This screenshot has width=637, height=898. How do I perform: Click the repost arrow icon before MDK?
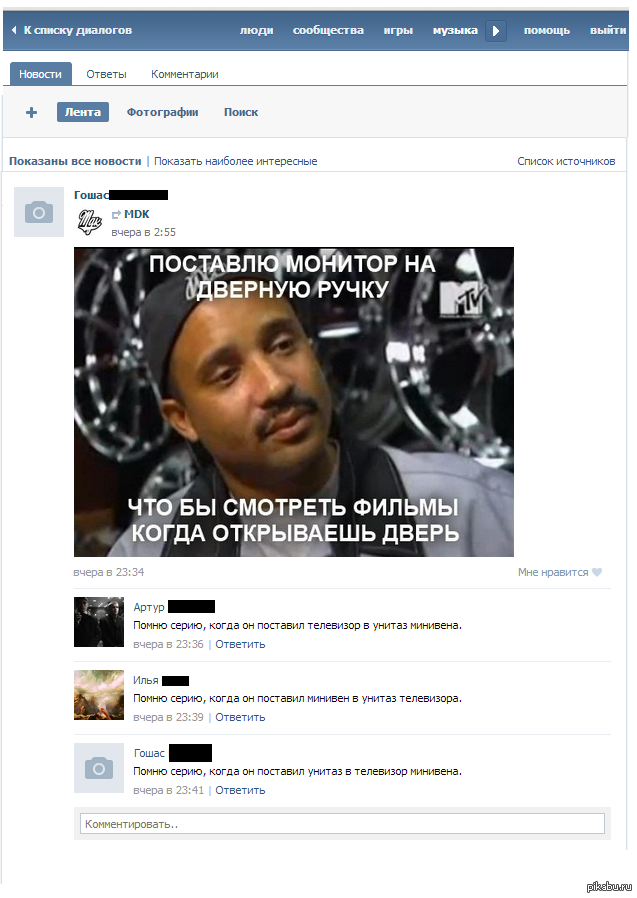(x=116, y=215)
